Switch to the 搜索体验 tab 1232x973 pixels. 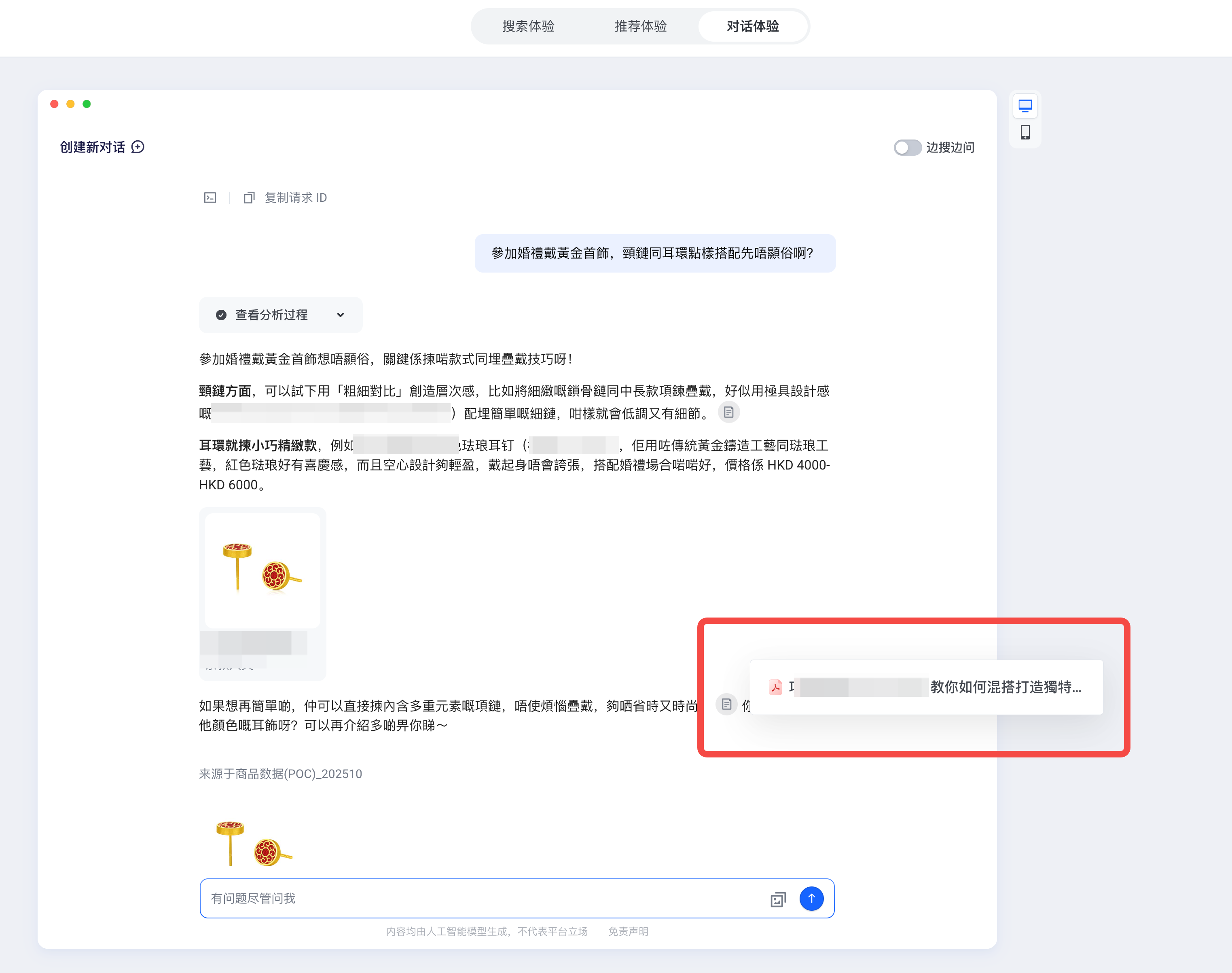tap(528, 26)
